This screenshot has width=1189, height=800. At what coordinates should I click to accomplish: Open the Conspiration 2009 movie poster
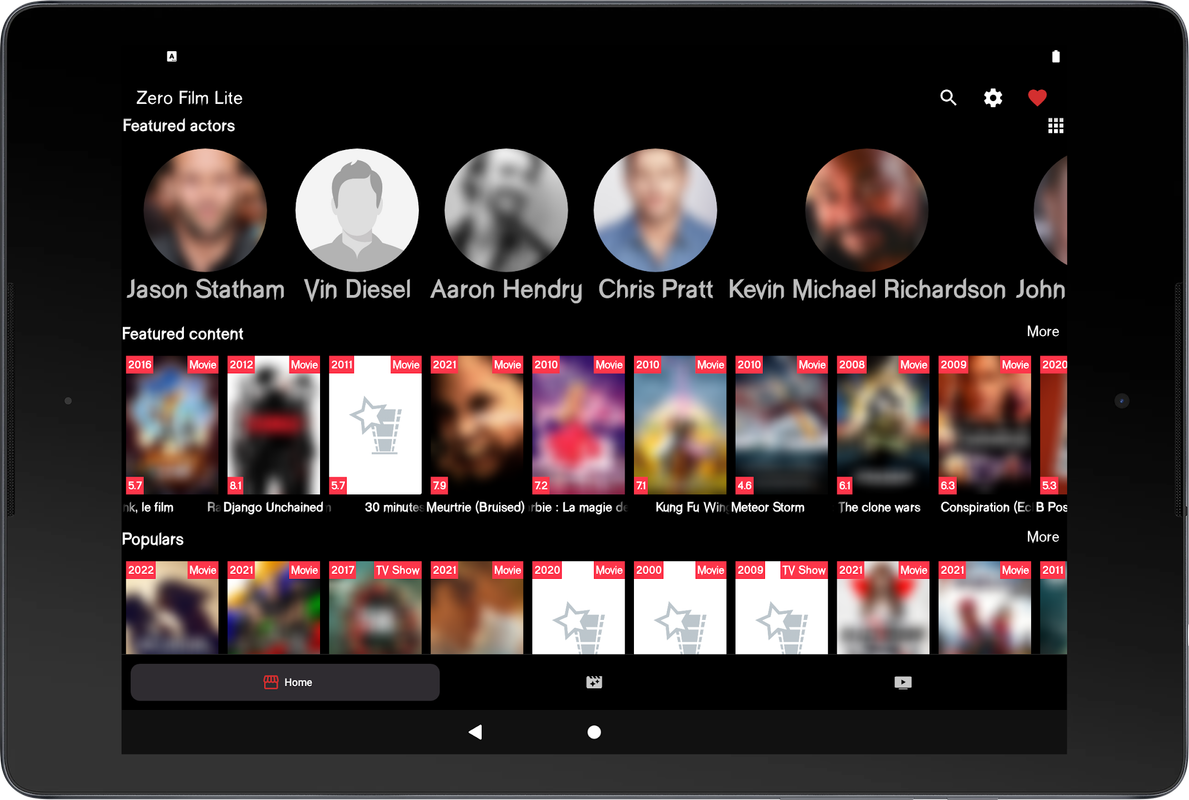click(x=985, y=425)
